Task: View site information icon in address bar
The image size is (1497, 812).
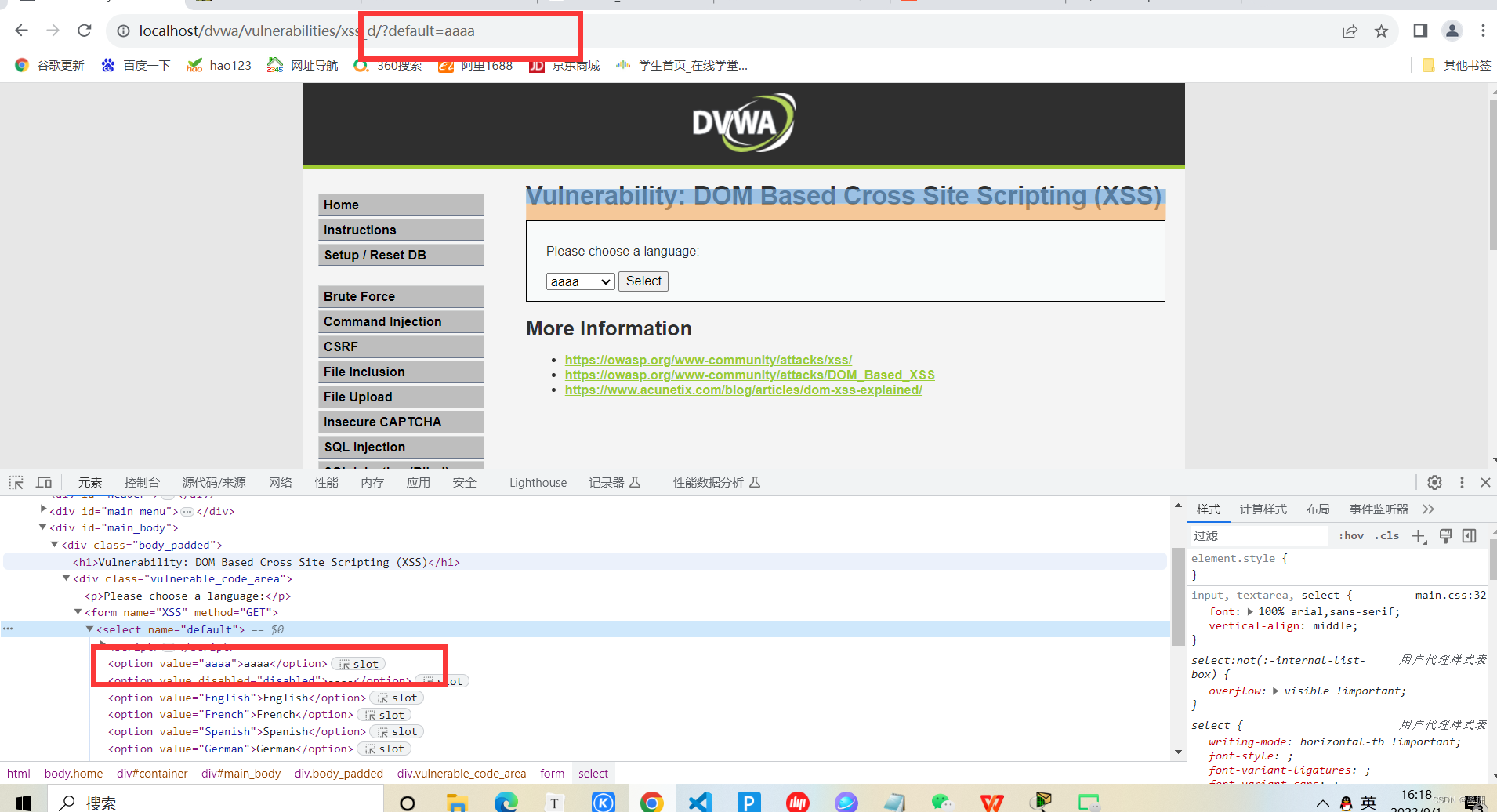Action: [x=123, y=31]
